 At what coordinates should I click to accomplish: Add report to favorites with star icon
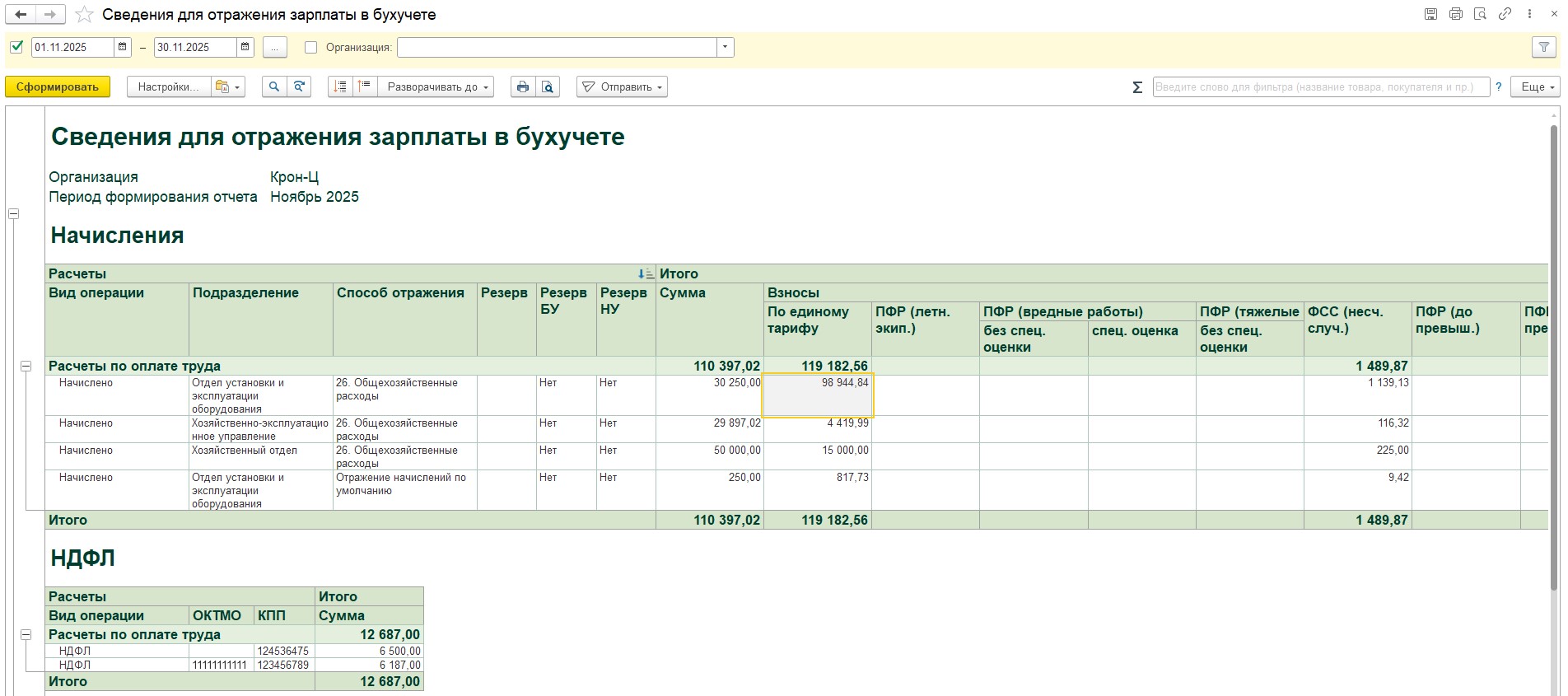[84, 15]
